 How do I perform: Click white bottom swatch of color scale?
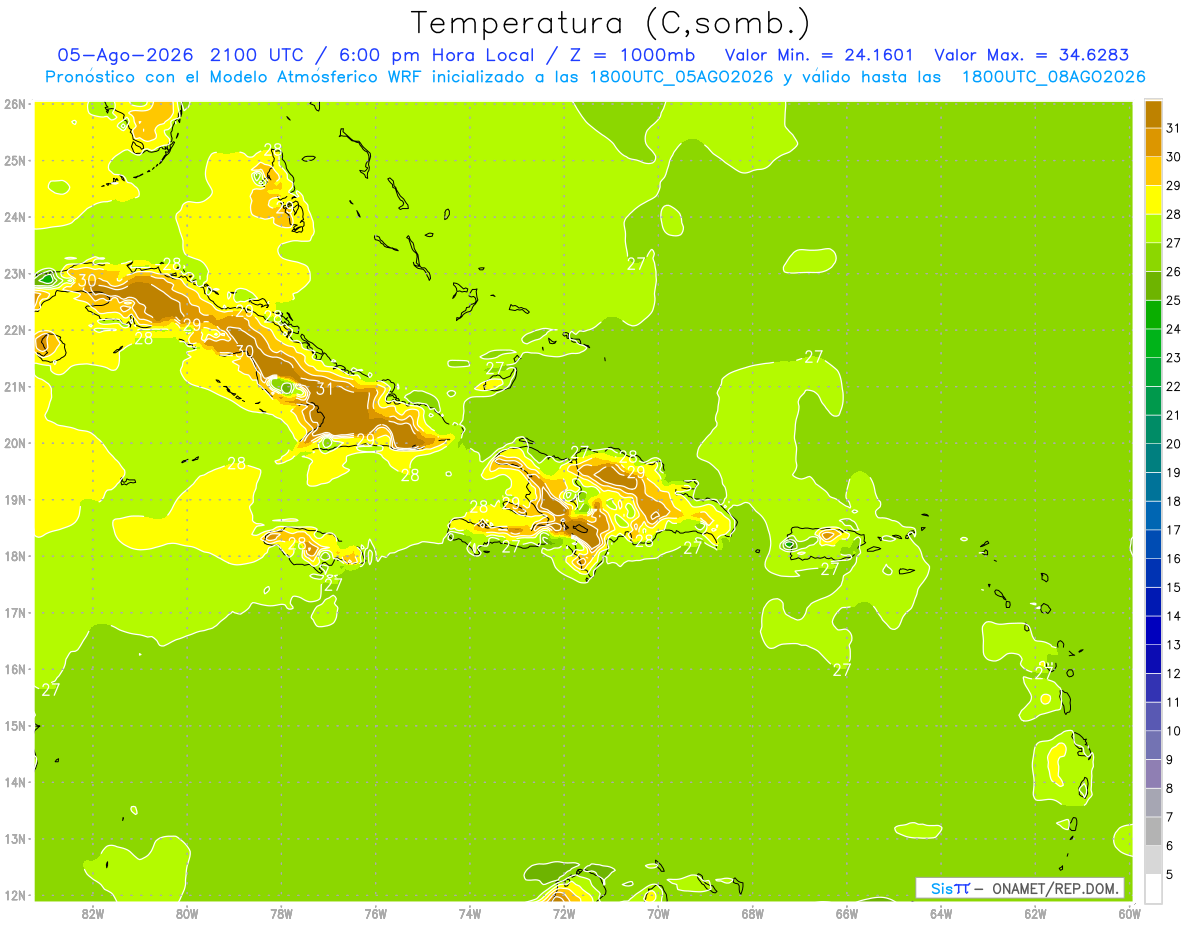click(x=1153, y=888)
